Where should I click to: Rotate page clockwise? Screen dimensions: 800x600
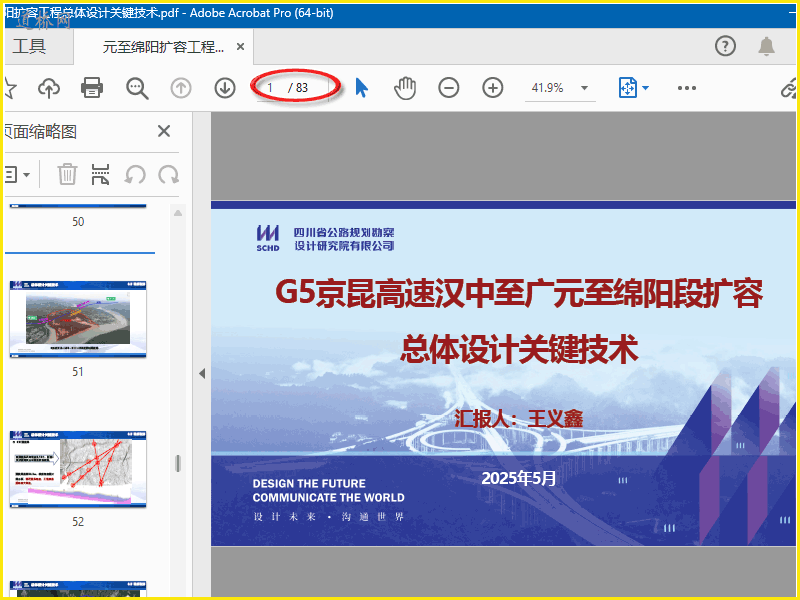pyautogui.click(x=168, y=175)
